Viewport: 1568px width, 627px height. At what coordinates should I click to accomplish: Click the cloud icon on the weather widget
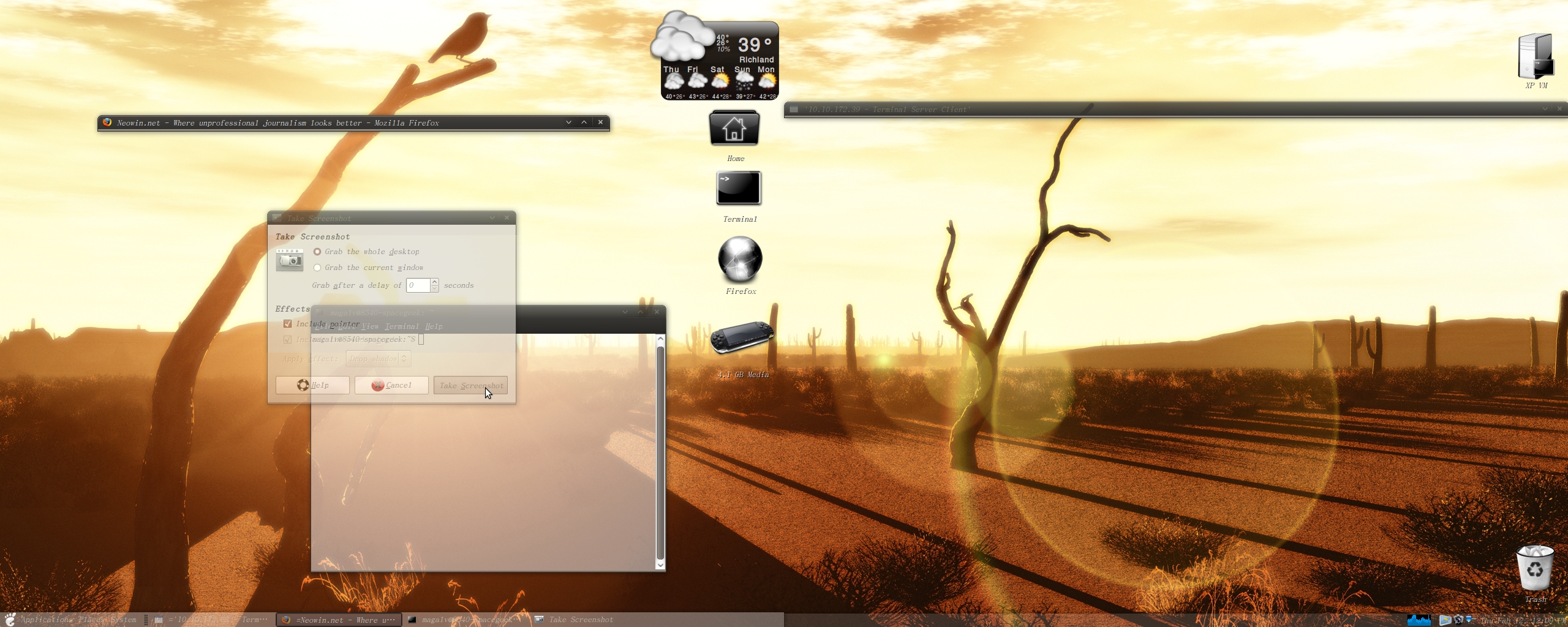coord(682,37)
